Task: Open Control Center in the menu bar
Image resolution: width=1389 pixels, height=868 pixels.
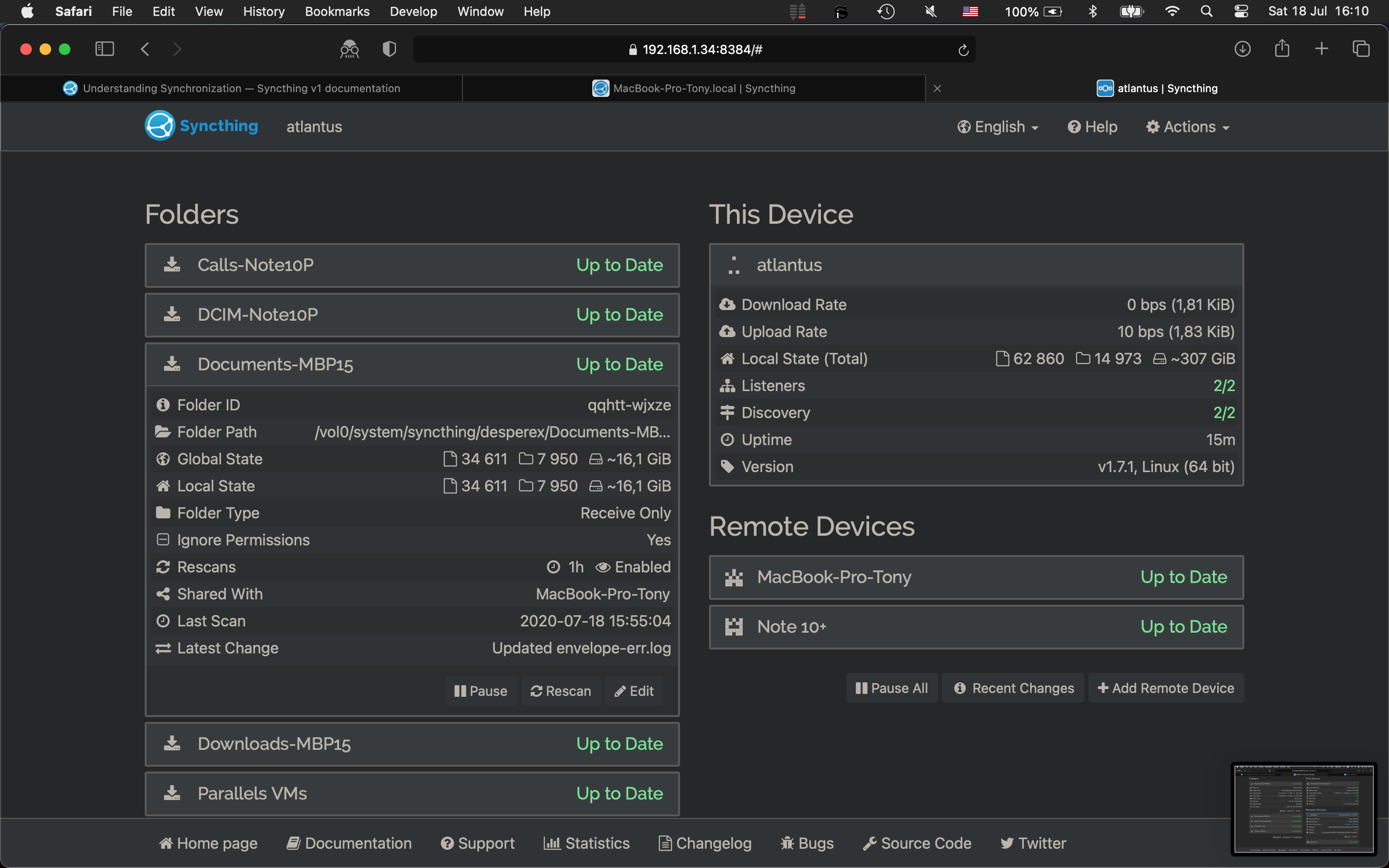Action: click(1241, 12)
